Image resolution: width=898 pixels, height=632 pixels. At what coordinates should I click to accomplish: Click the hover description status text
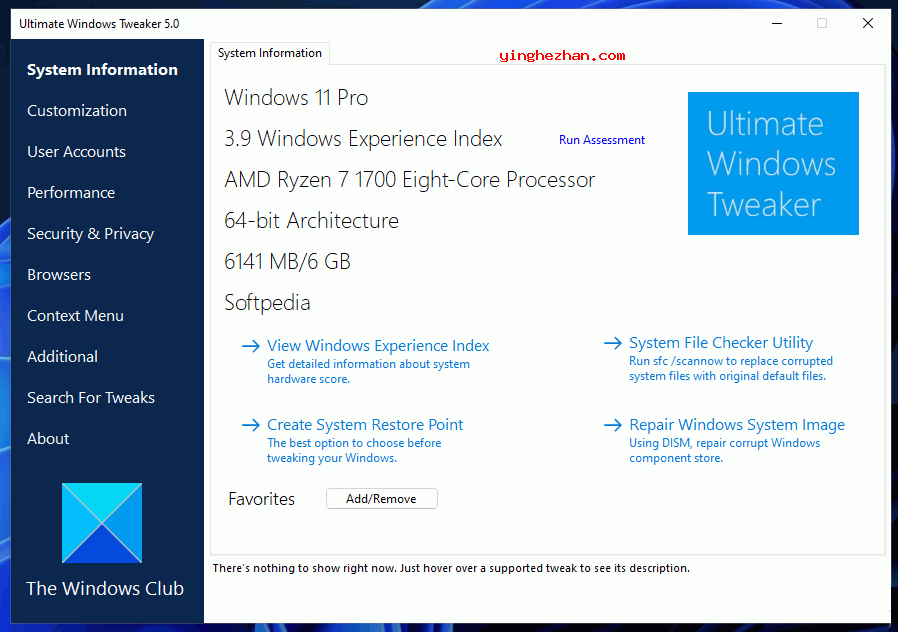coord(451,568)
